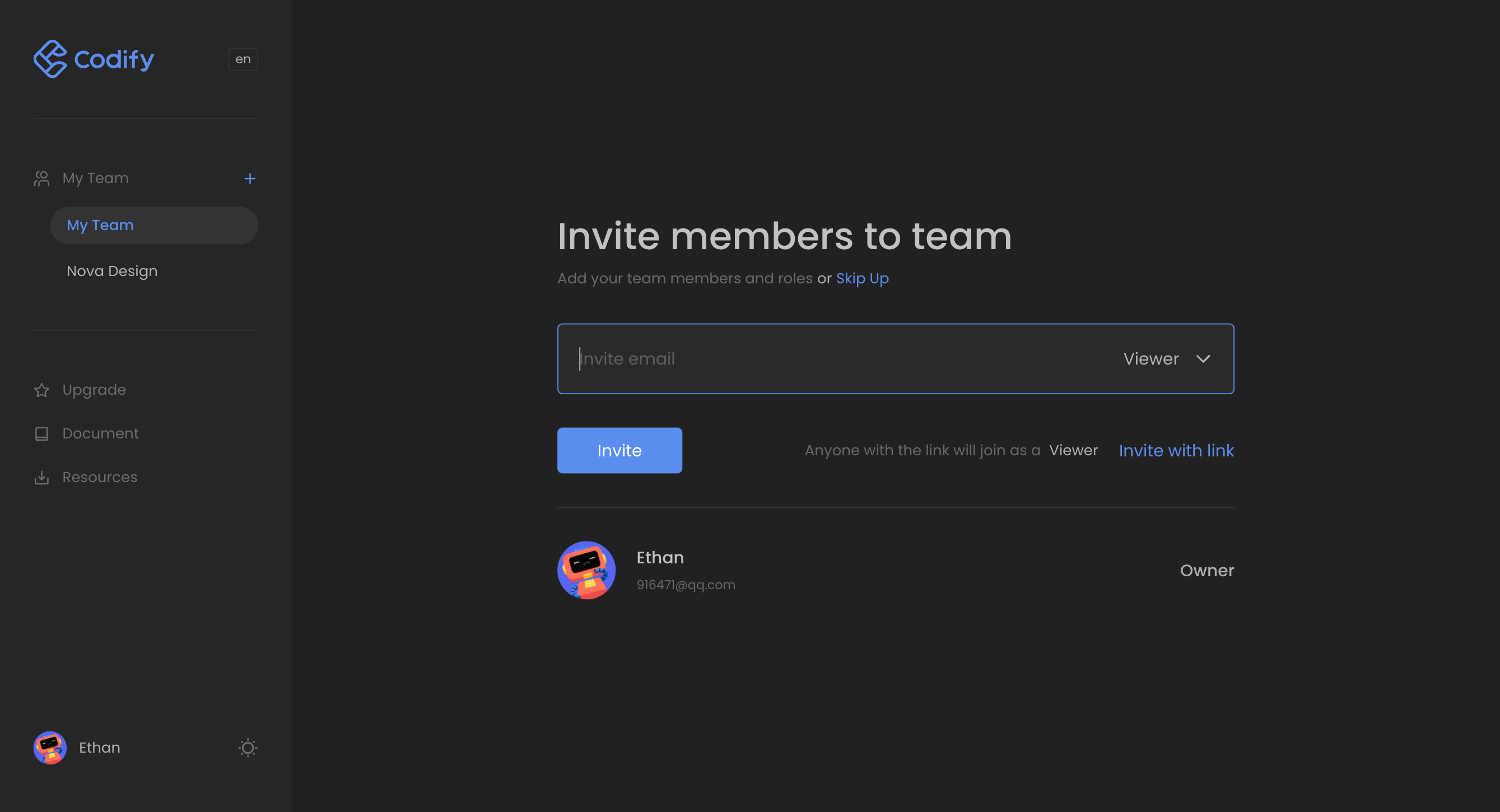Open the Viewer role dropdown

click(x=1166, y=358)
